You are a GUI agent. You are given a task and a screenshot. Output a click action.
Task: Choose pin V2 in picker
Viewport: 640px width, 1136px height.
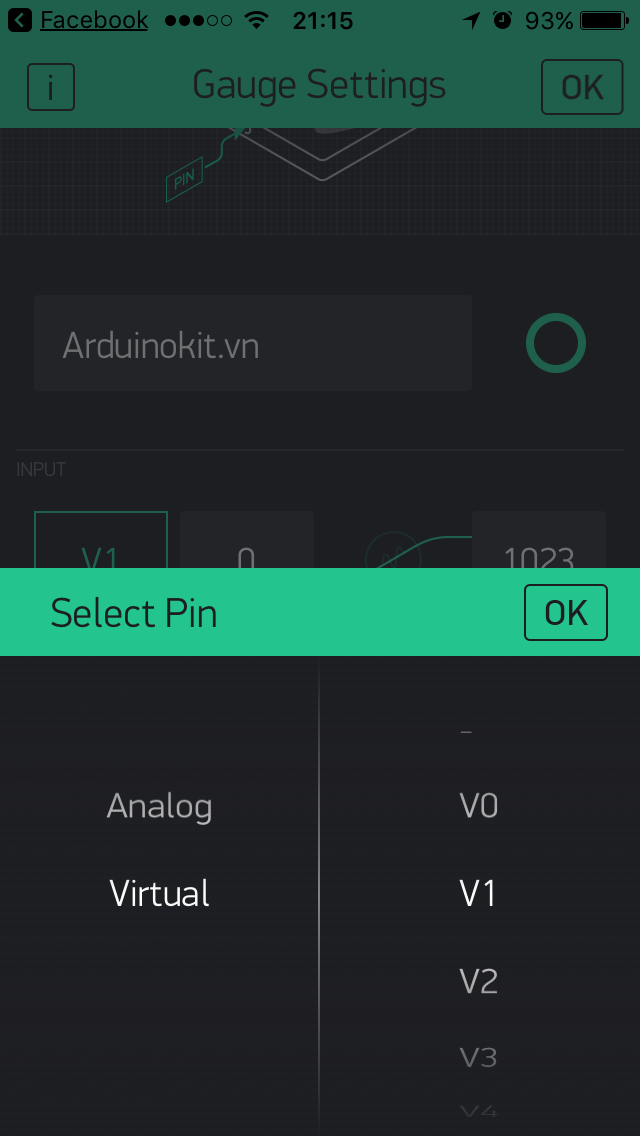click(x=478, y=981)
